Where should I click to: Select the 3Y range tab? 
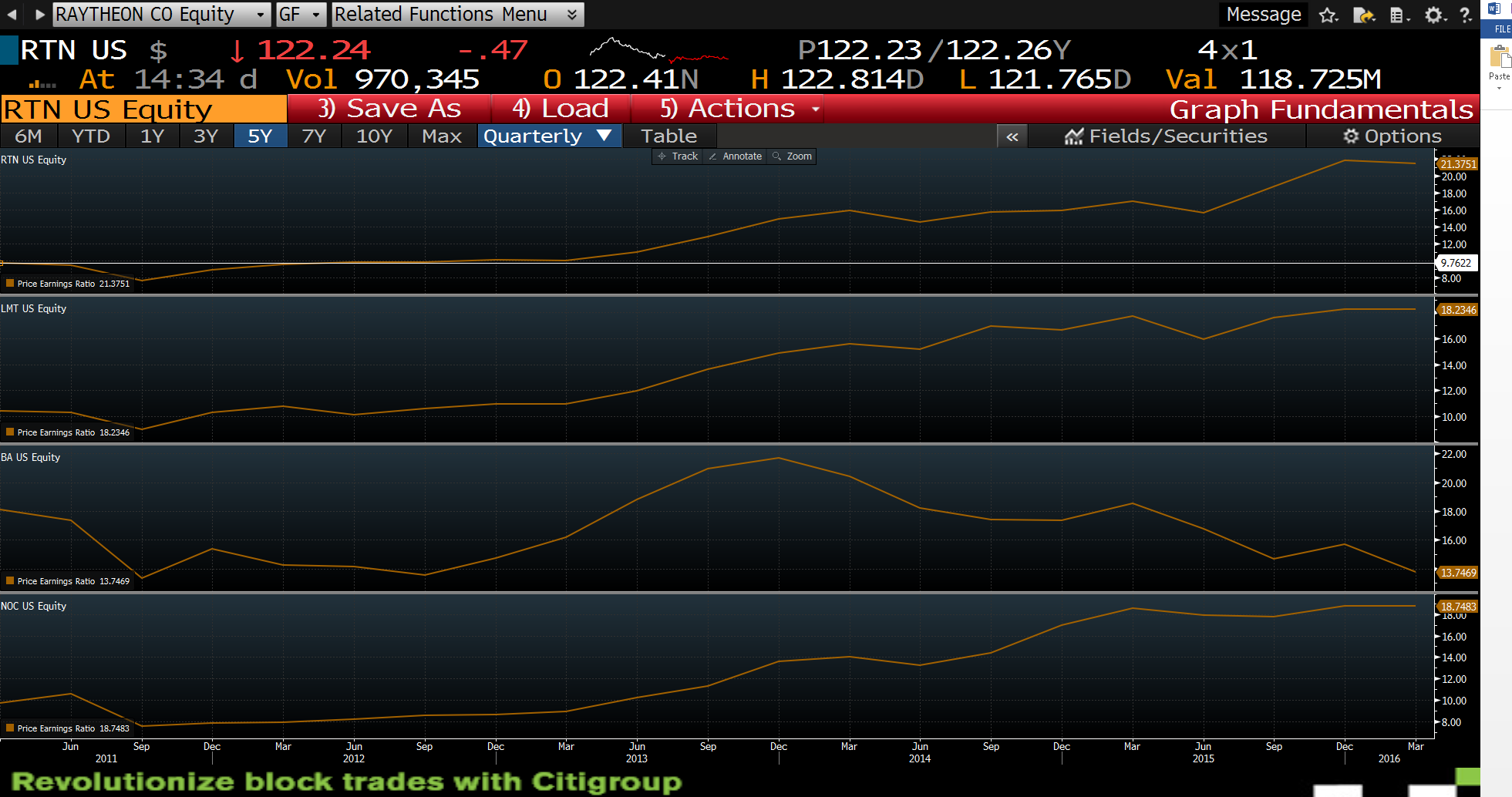point(206,136)
